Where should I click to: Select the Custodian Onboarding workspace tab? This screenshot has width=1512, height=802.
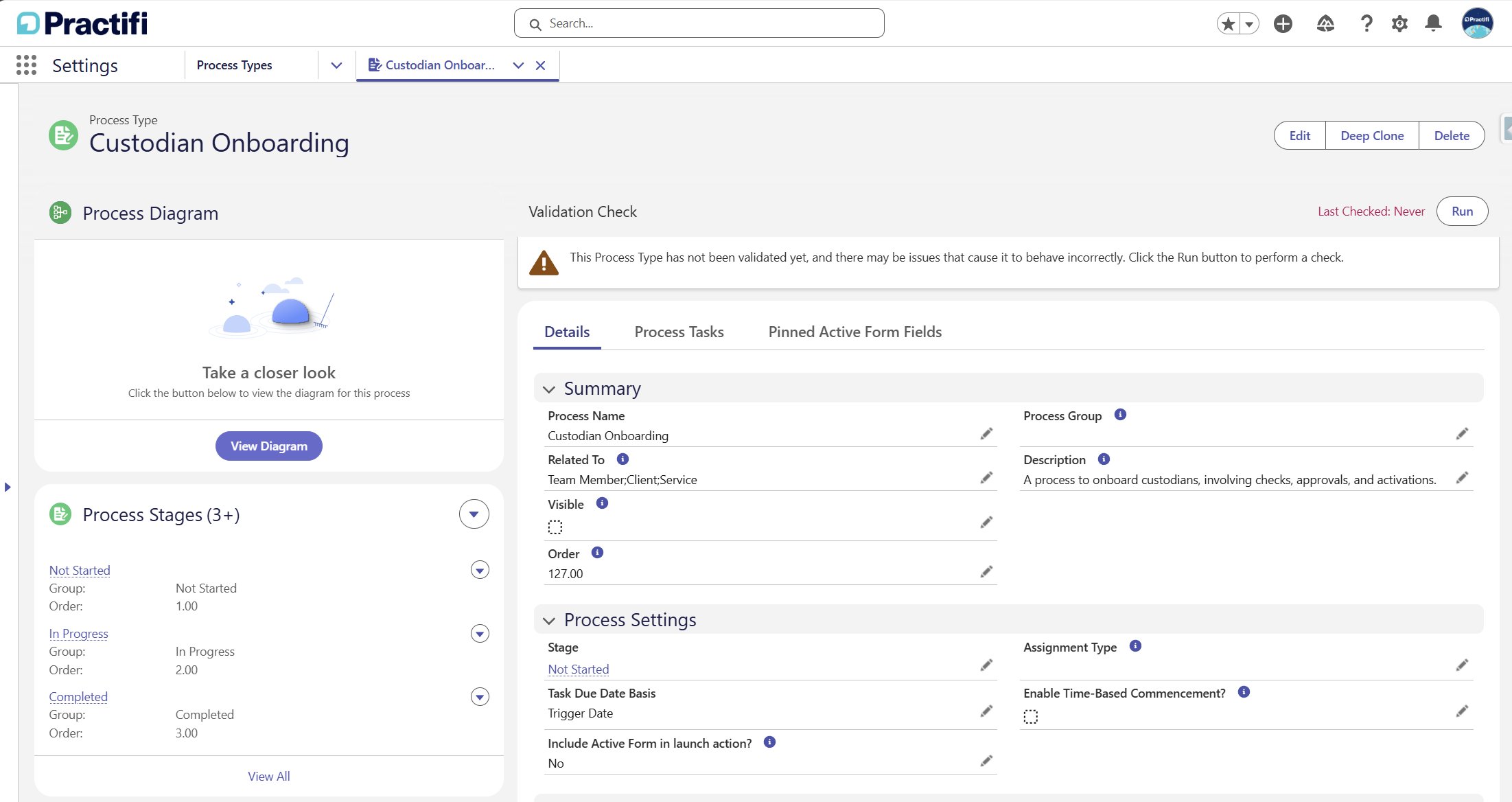pos(440,65)
